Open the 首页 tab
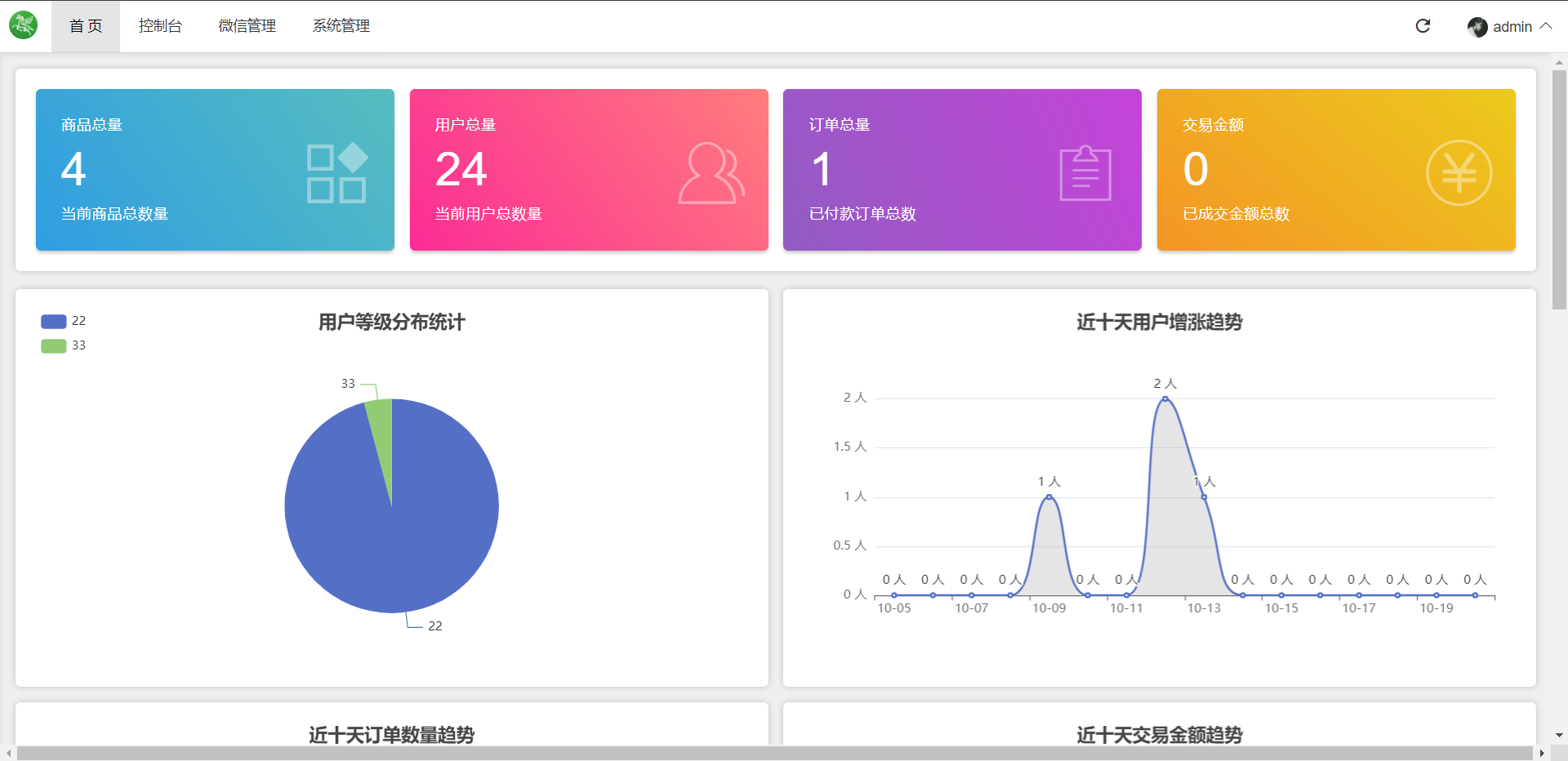The width and height of the screenshot is (1568, 761). pyautogui.click(x=86, y=26)
